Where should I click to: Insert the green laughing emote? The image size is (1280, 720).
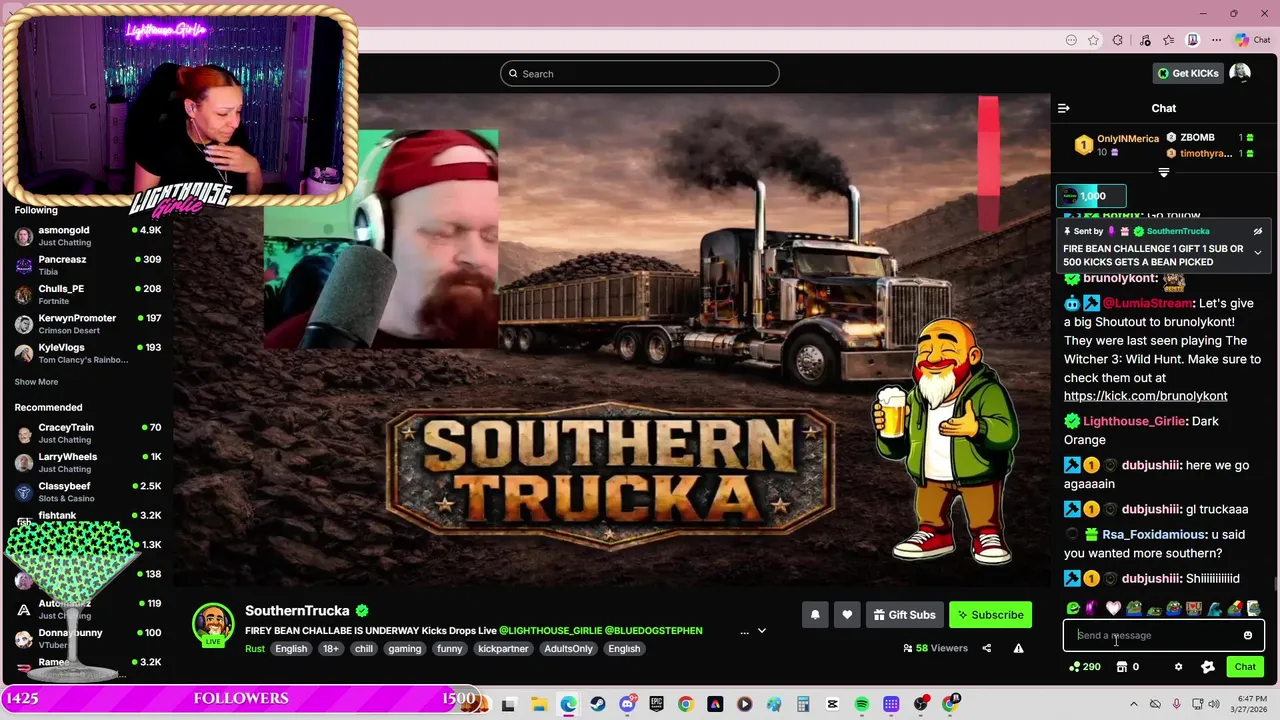point(1073,608)
